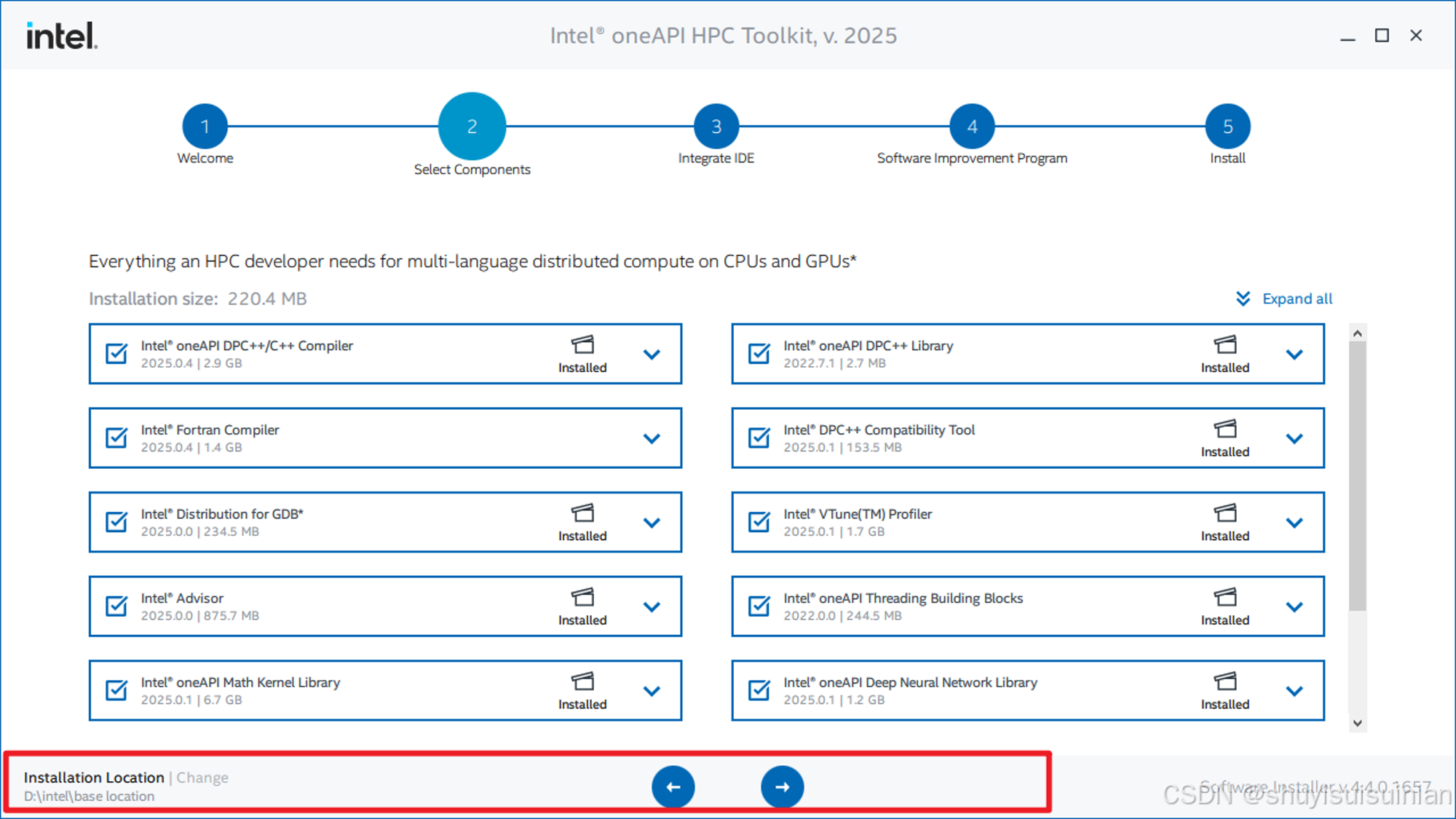Go to step 1 Welcome

point(205,127)
